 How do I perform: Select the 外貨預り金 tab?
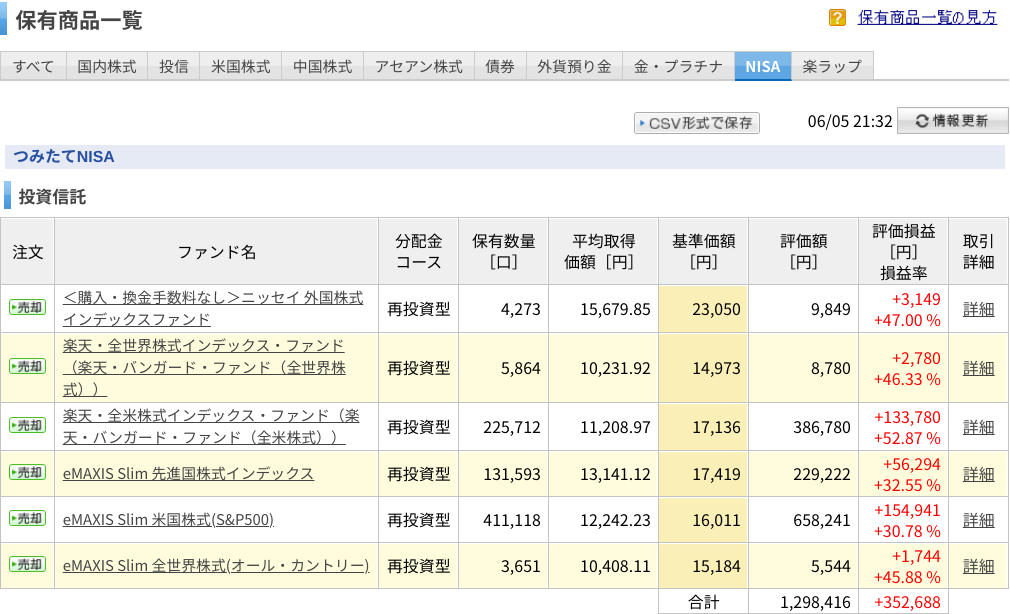click(x=575, y=66)
